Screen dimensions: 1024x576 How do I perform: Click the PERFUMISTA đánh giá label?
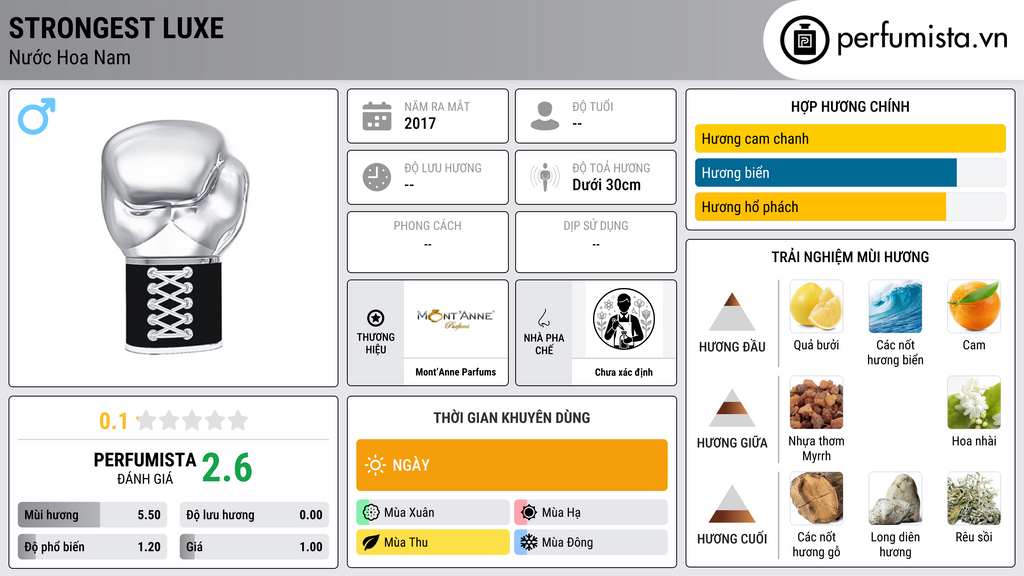[x=145, y=468]
